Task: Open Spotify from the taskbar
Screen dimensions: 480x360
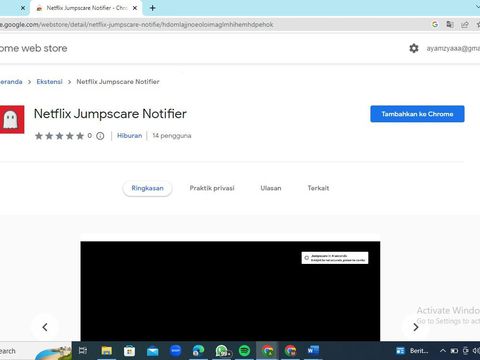Action: pos(244,351)
